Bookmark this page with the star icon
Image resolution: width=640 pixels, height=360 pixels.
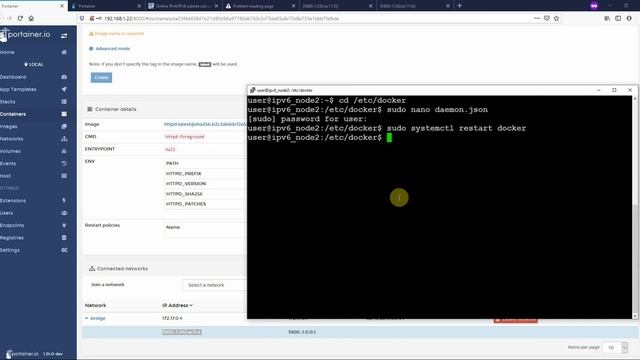[556, 18]
